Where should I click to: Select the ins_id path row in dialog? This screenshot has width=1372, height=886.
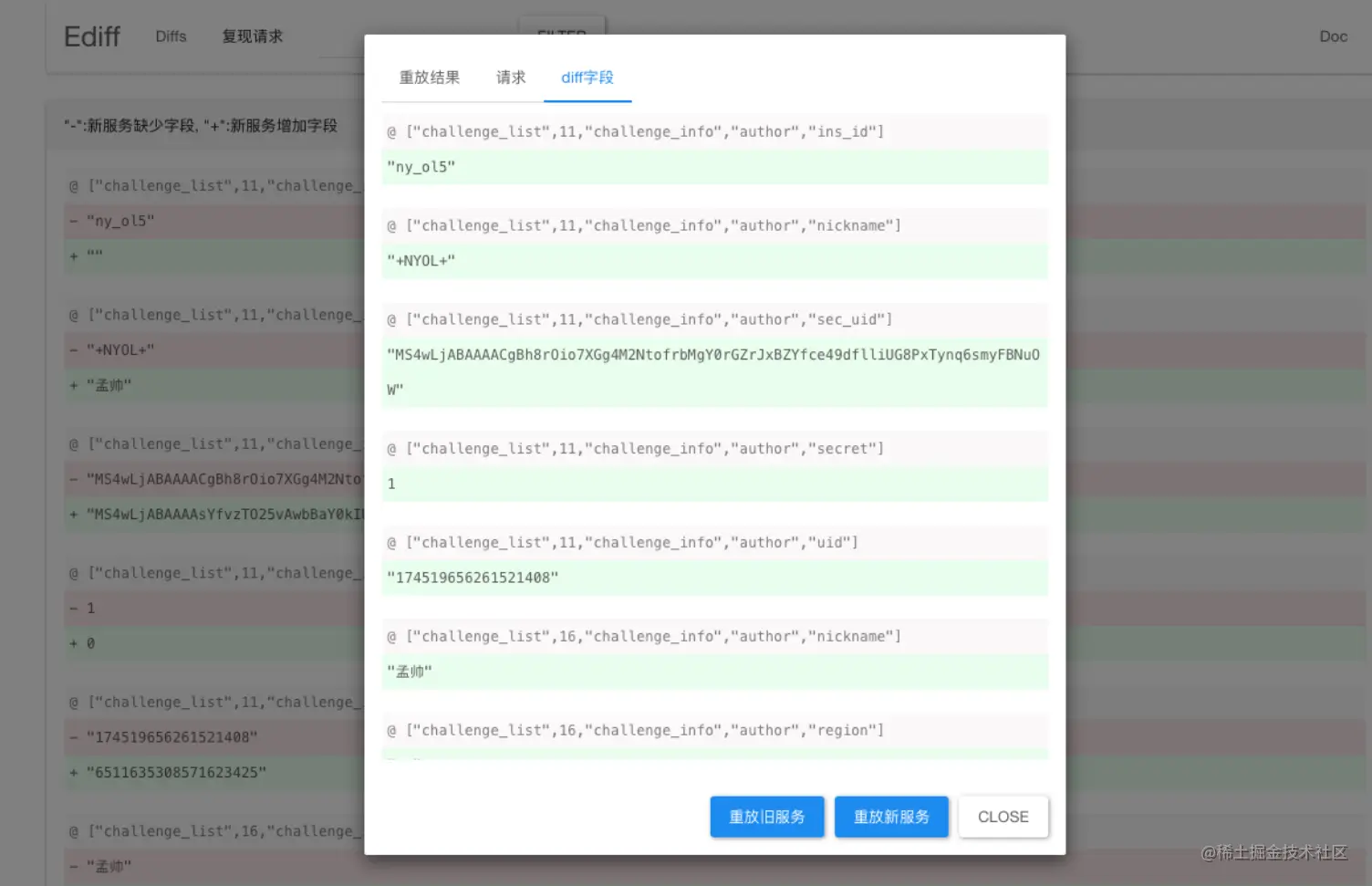[x=715, y=131]
